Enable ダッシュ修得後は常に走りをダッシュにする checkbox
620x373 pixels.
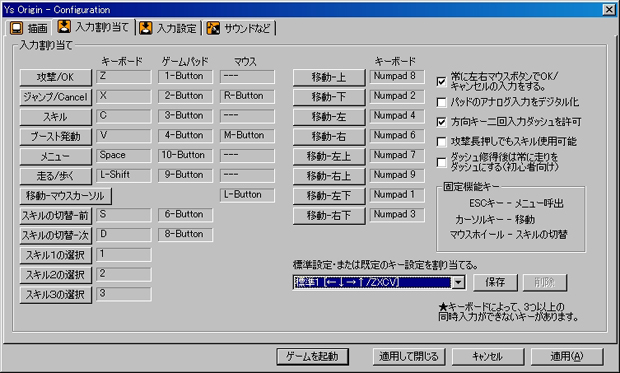click(441, 162)
